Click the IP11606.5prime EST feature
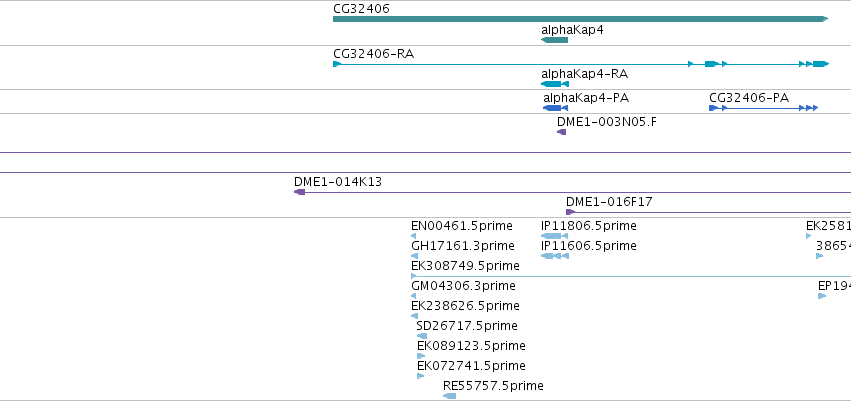This screenshot has height=401, width=851. (555, 256)
